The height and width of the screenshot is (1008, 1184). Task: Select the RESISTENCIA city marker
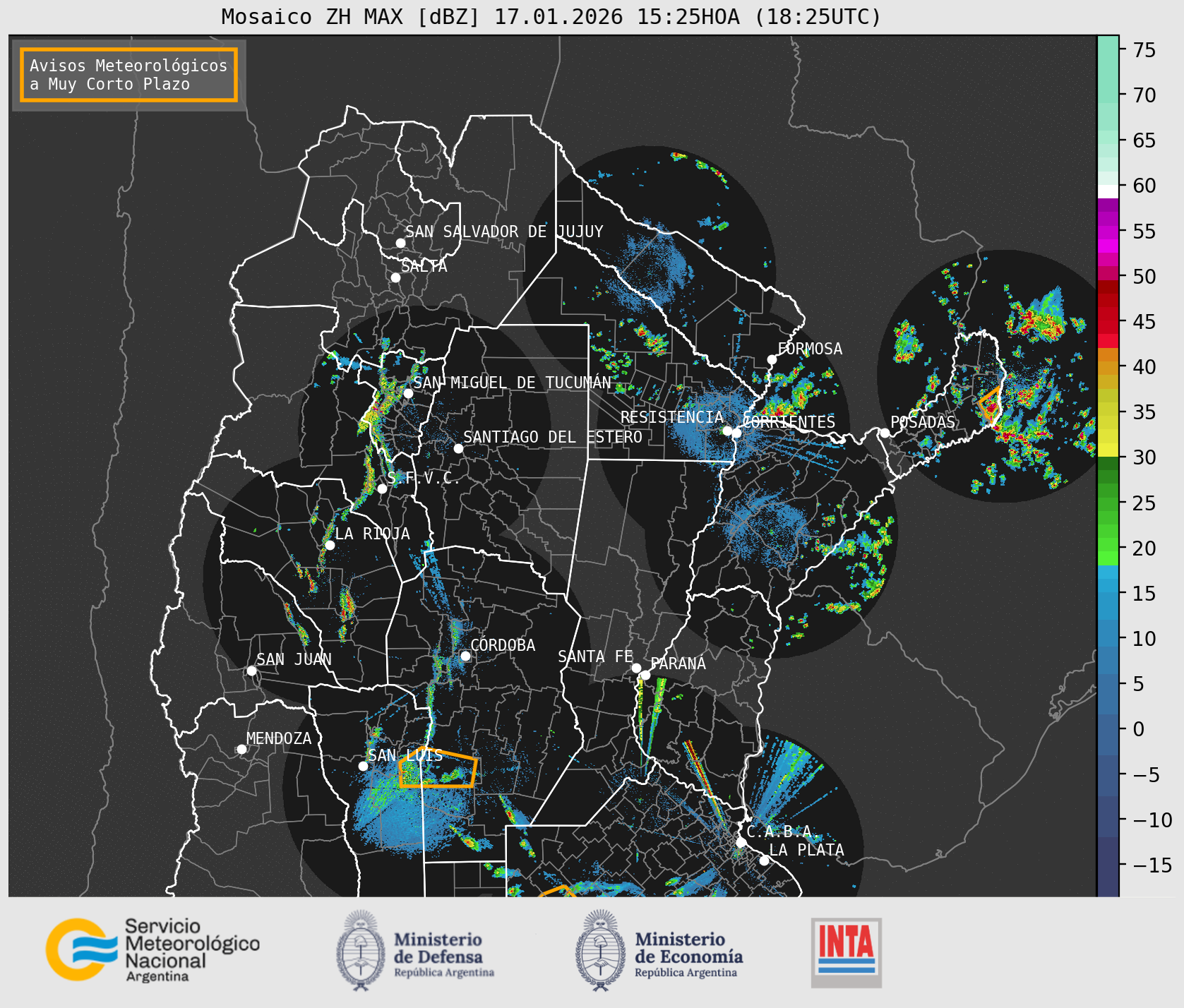(727, 431)
